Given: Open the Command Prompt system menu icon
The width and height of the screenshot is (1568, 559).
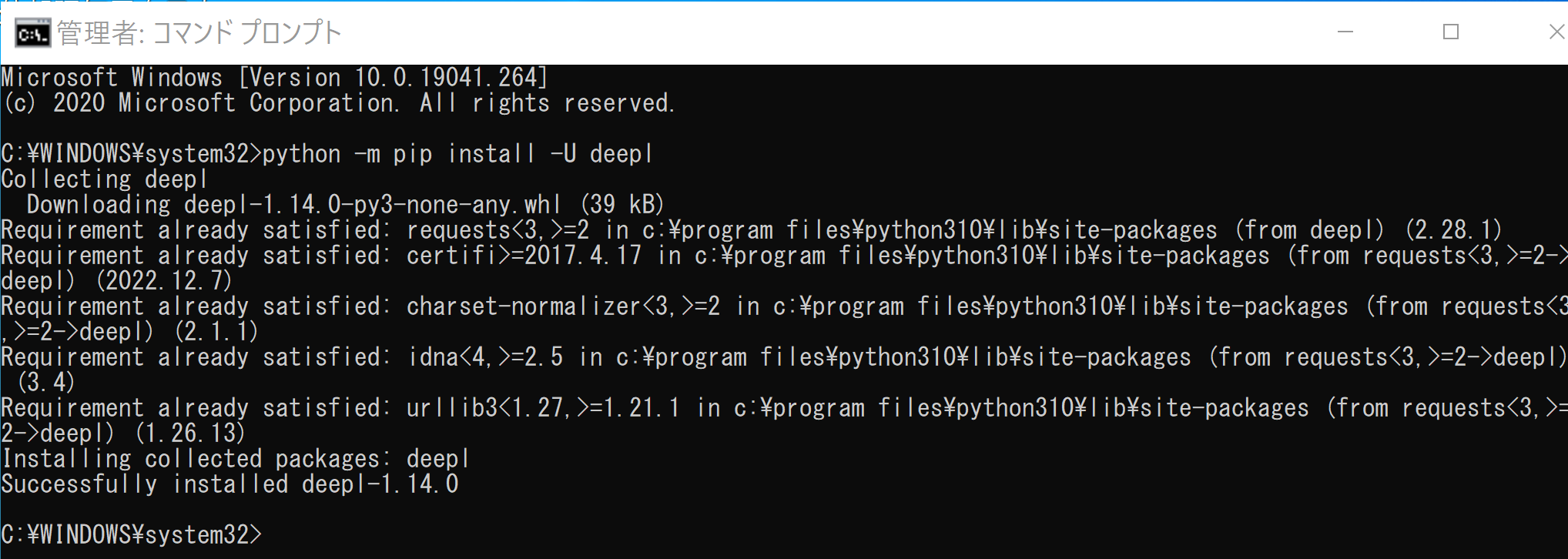Looking at the screenshot, I should click(32, 33).
